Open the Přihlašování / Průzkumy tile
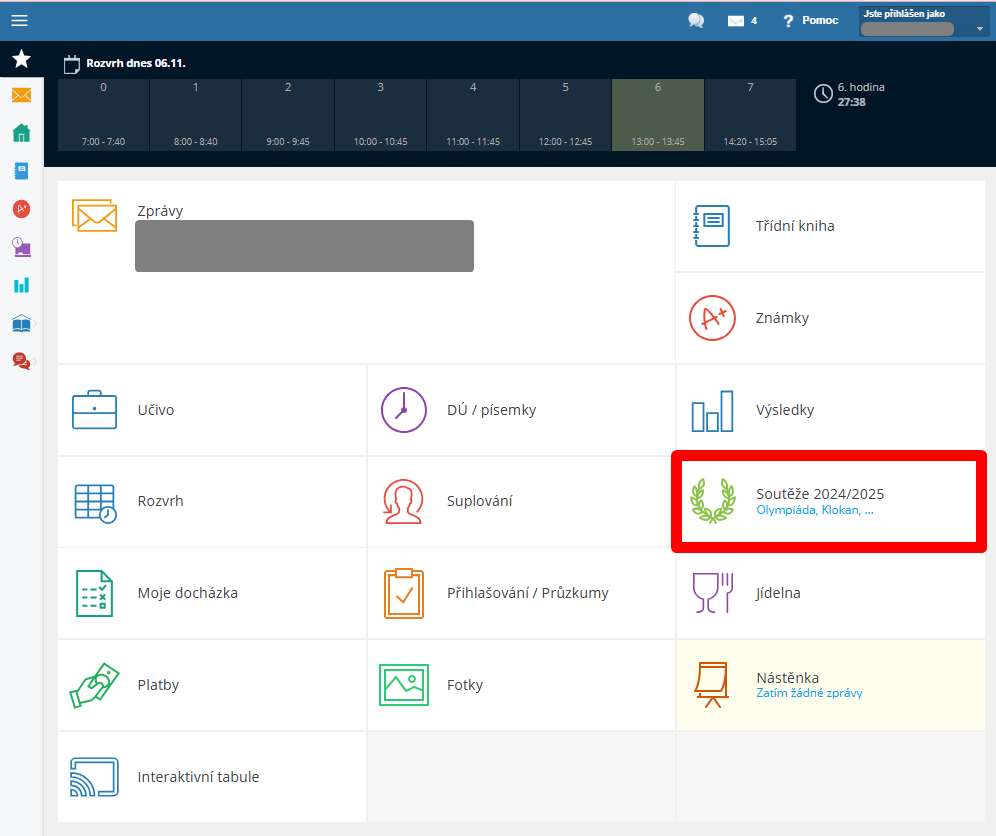The height and width of the screenshot is (836, 996). [521, 593]
